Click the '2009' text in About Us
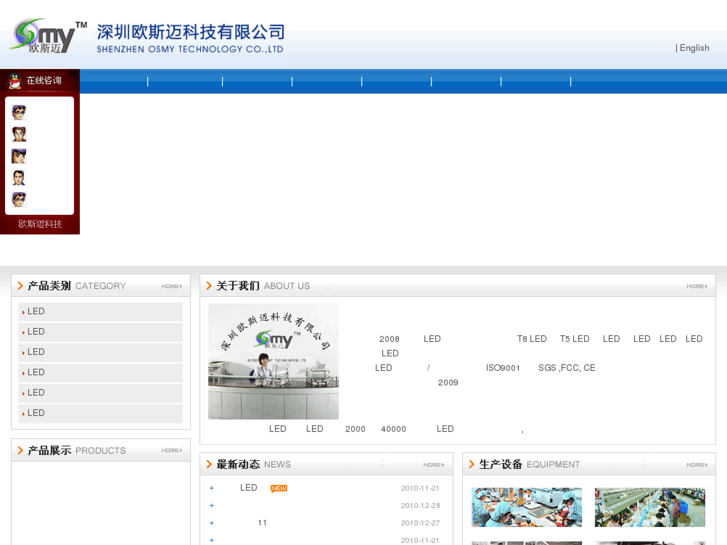727x545 pixels. pyautogui.click(x=448, y=383)
